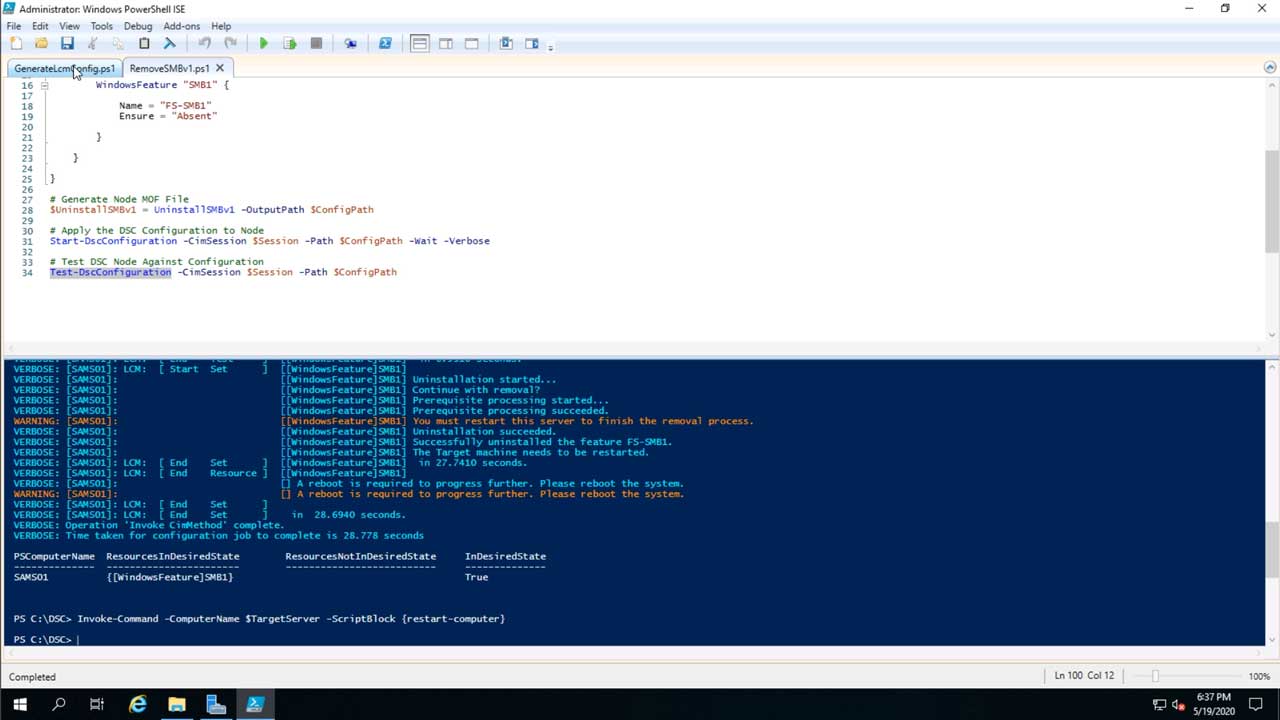Click the Clear Console Pane icon
Viewport: 1280px width, 720px height.
[169, 44]
